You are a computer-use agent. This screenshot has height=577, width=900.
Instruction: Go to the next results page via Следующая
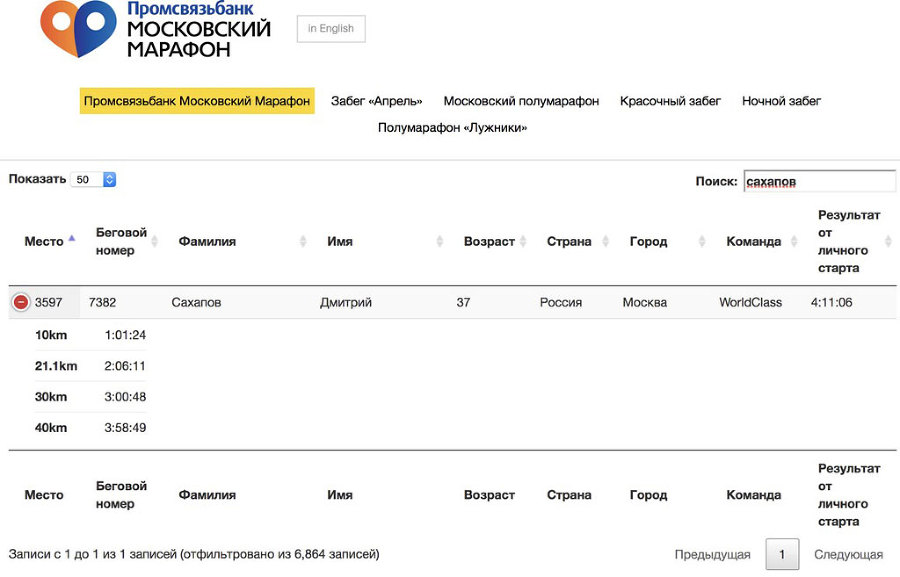click(x=849, y=554)
